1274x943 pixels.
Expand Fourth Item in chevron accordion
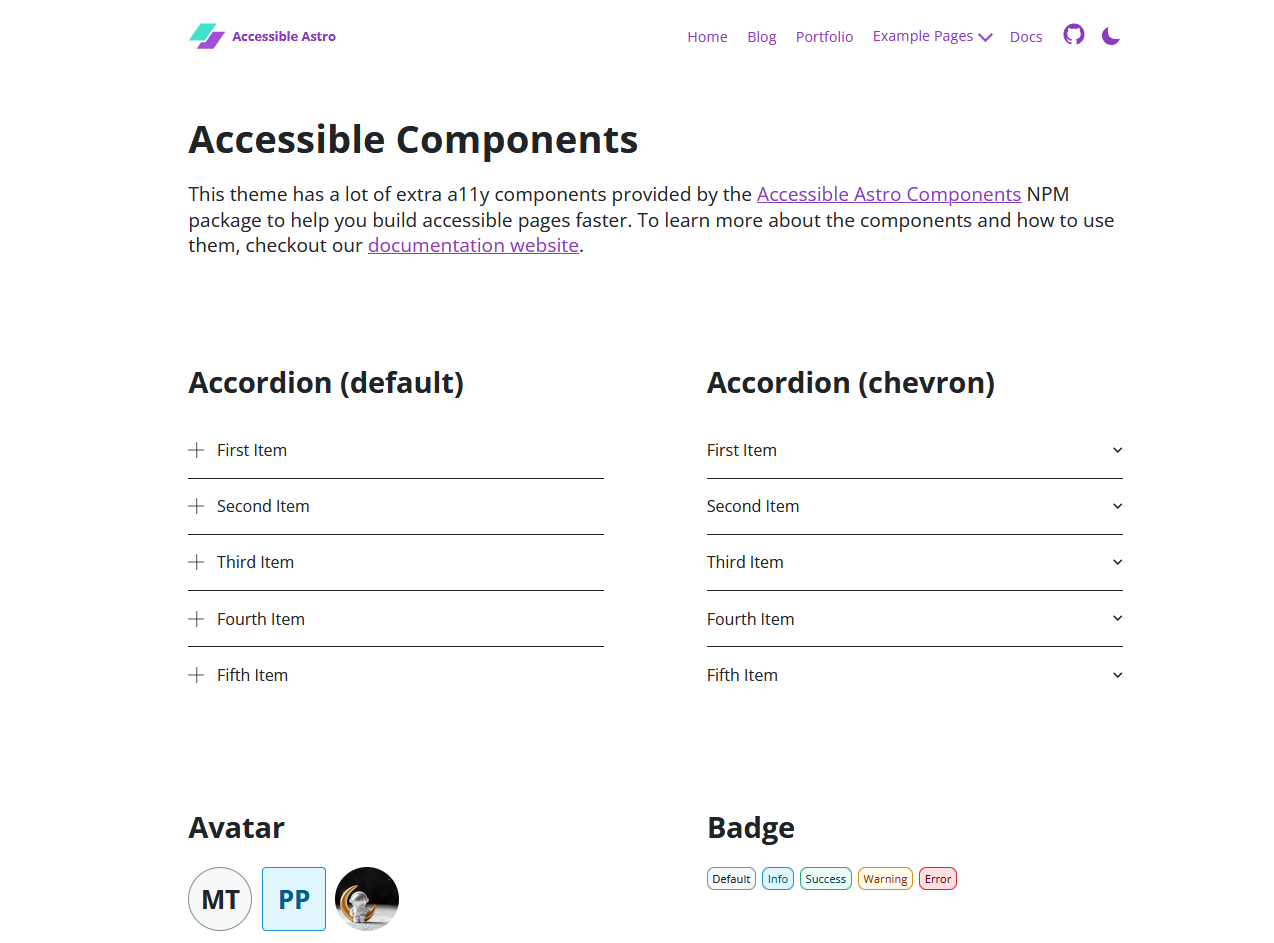click(915, 618)
